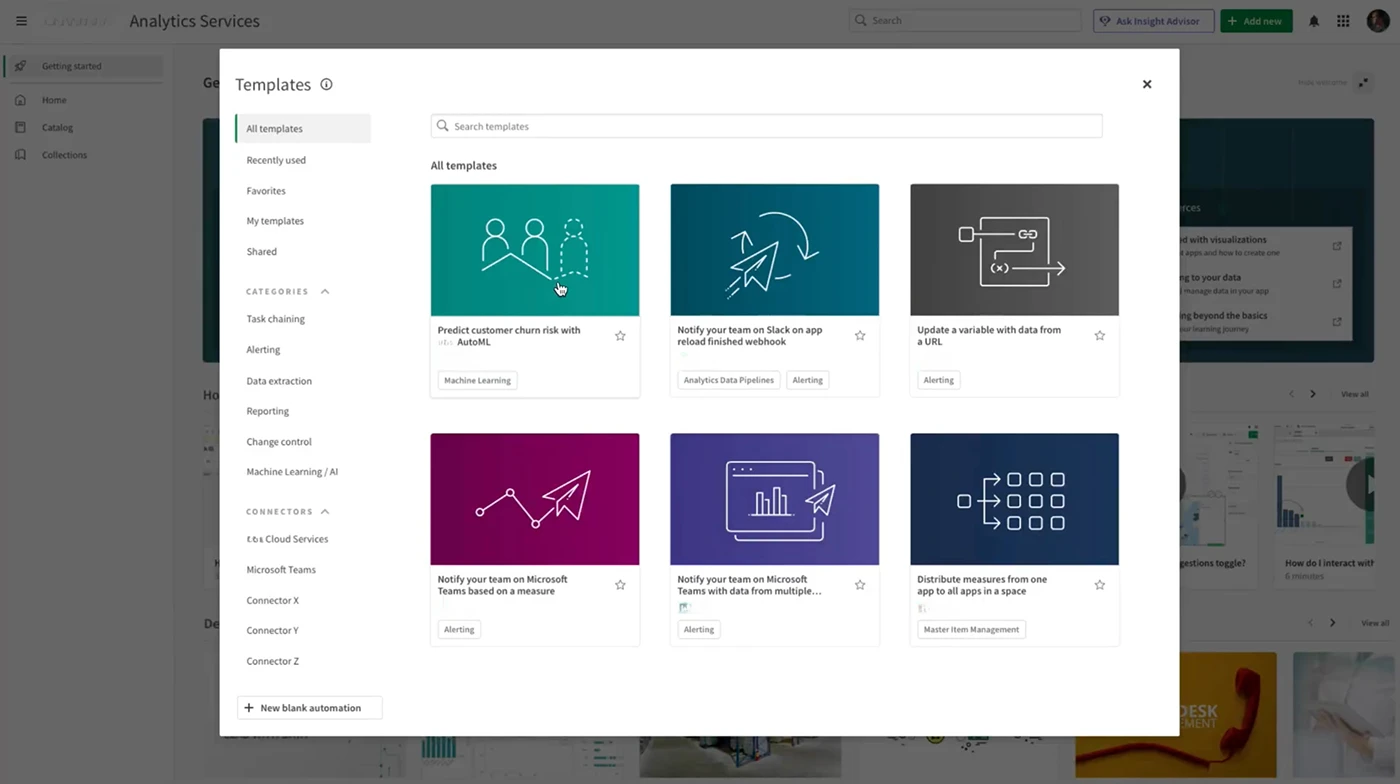Favorite the Predict customer churn risk template

[x=620, y=336]
